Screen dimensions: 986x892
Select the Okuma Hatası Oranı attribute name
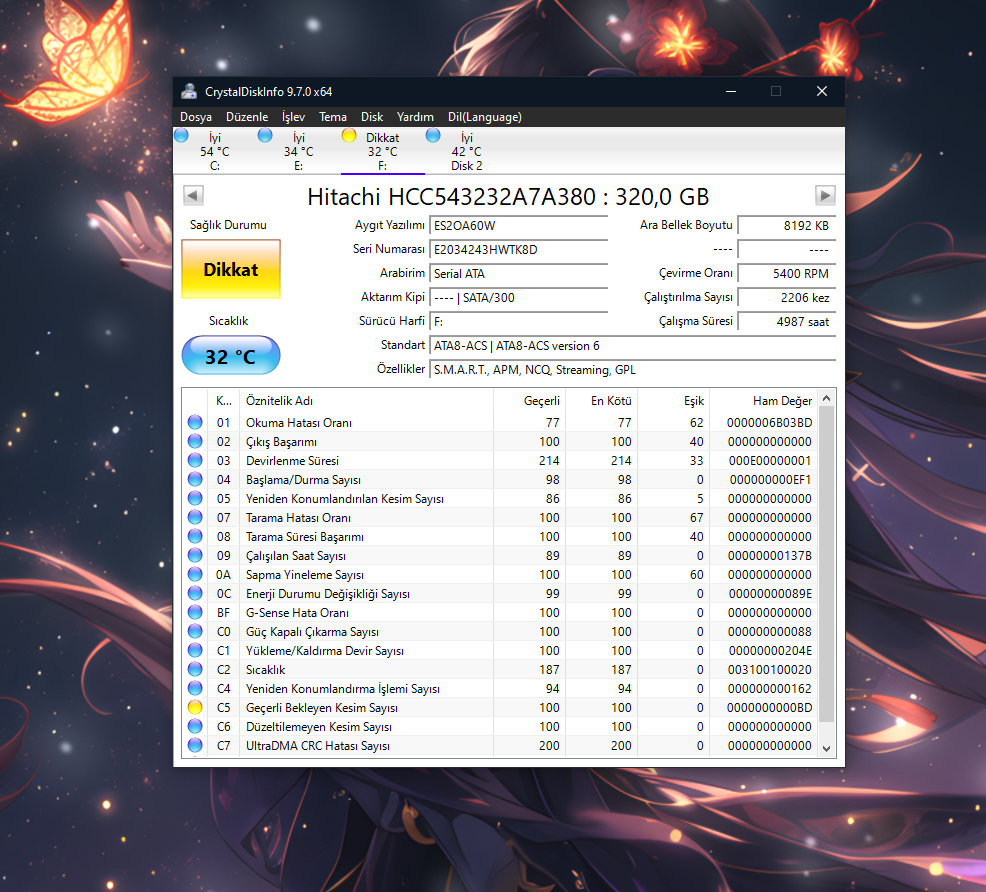point(299,422)
